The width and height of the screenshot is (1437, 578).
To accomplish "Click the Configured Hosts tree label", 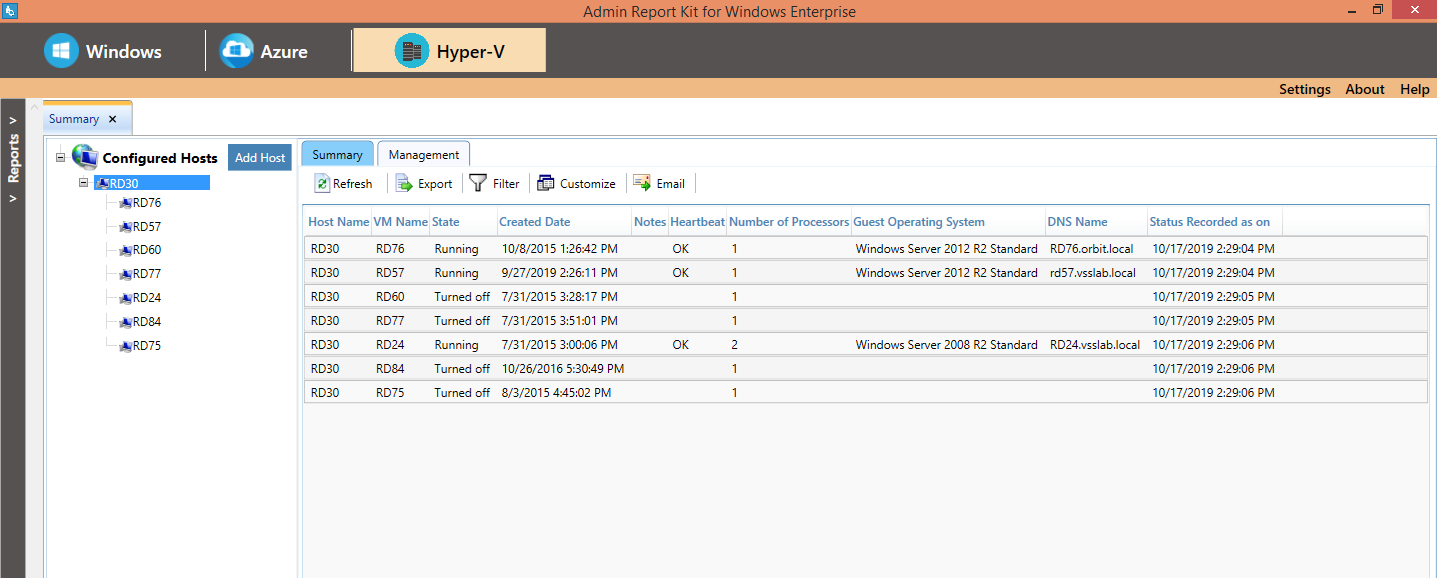I will [x=160, y=158].
